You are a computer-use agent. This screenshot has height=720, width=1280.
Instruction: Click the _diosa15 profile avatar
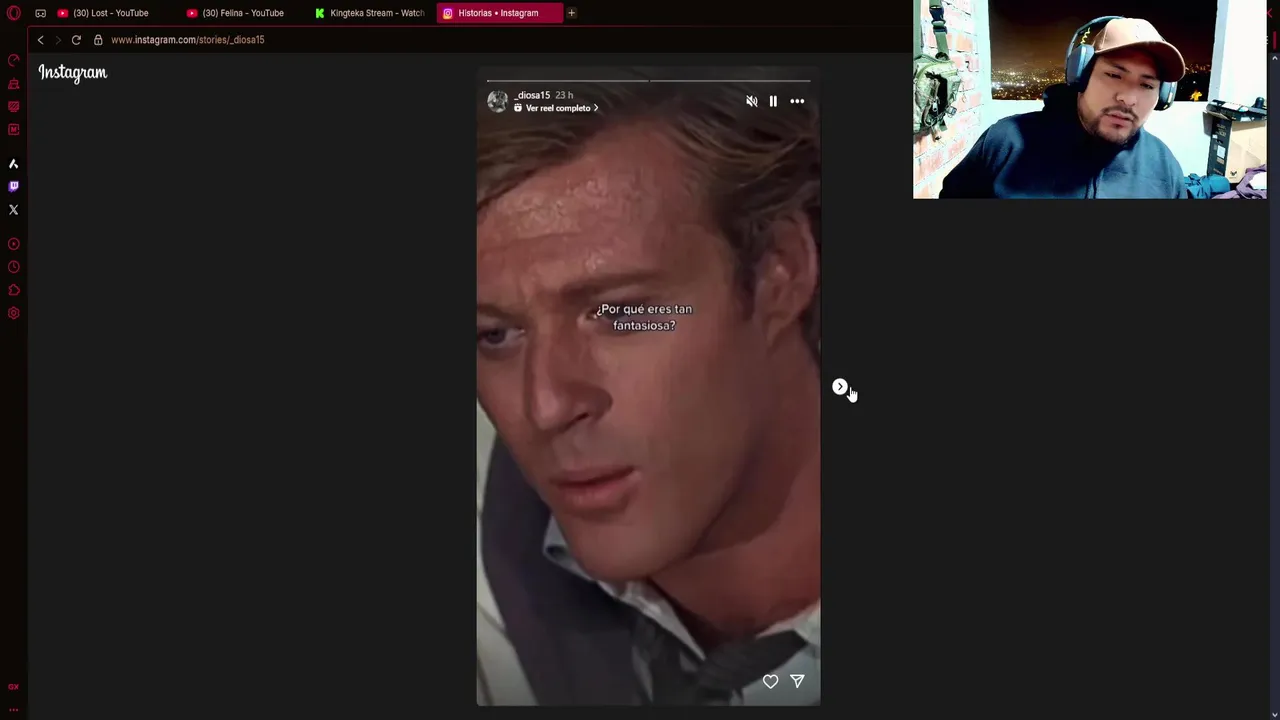(497, 101)
